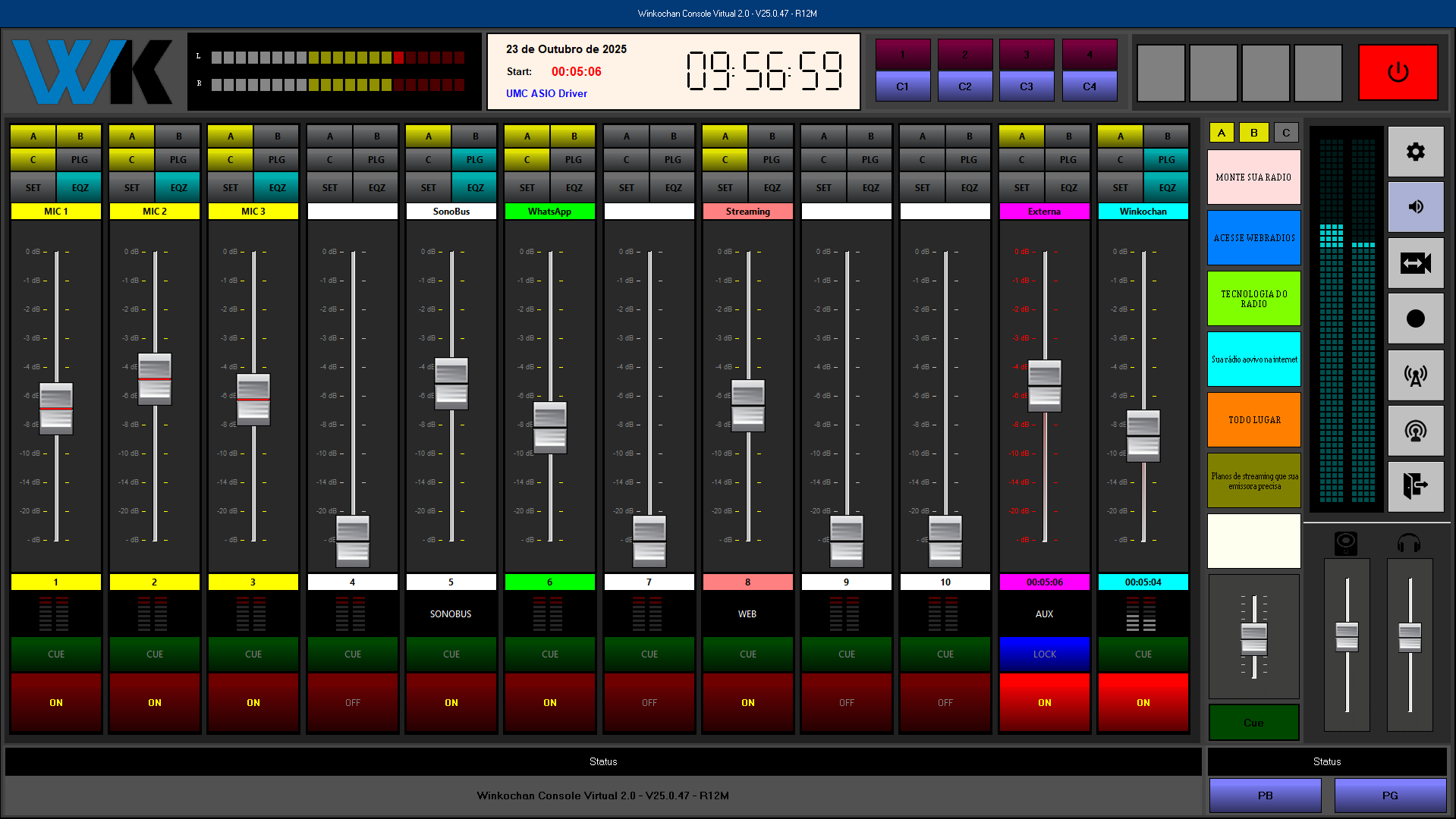The image size is (1456, 819).
Task: Enable the OFF channel 4 fader
Action: click(352, 702)
